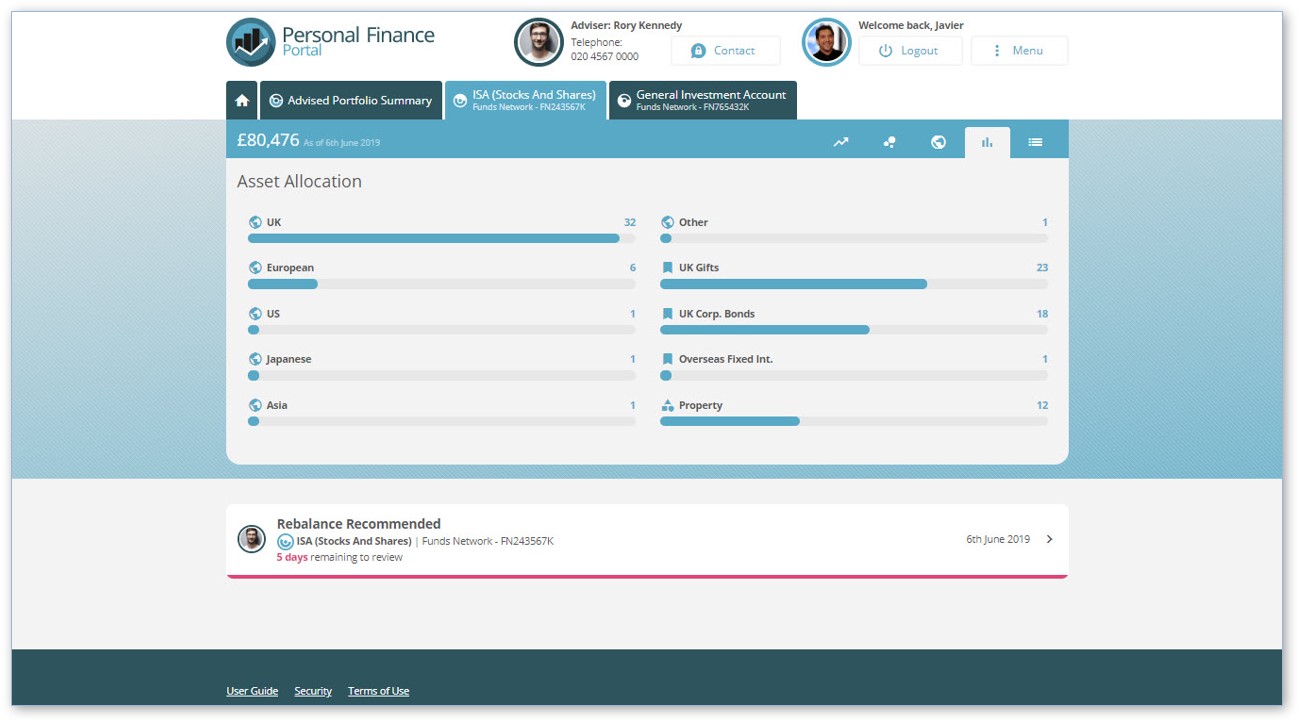
Task: Click the UK value 32
Action: tap(630, 222)
